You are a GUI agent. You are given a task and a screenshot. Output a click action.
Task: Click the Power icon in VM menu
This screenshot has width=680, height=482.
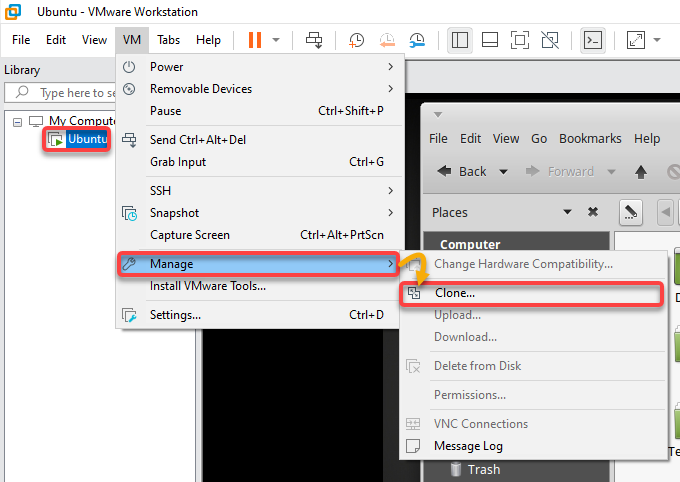click(129, 67)
